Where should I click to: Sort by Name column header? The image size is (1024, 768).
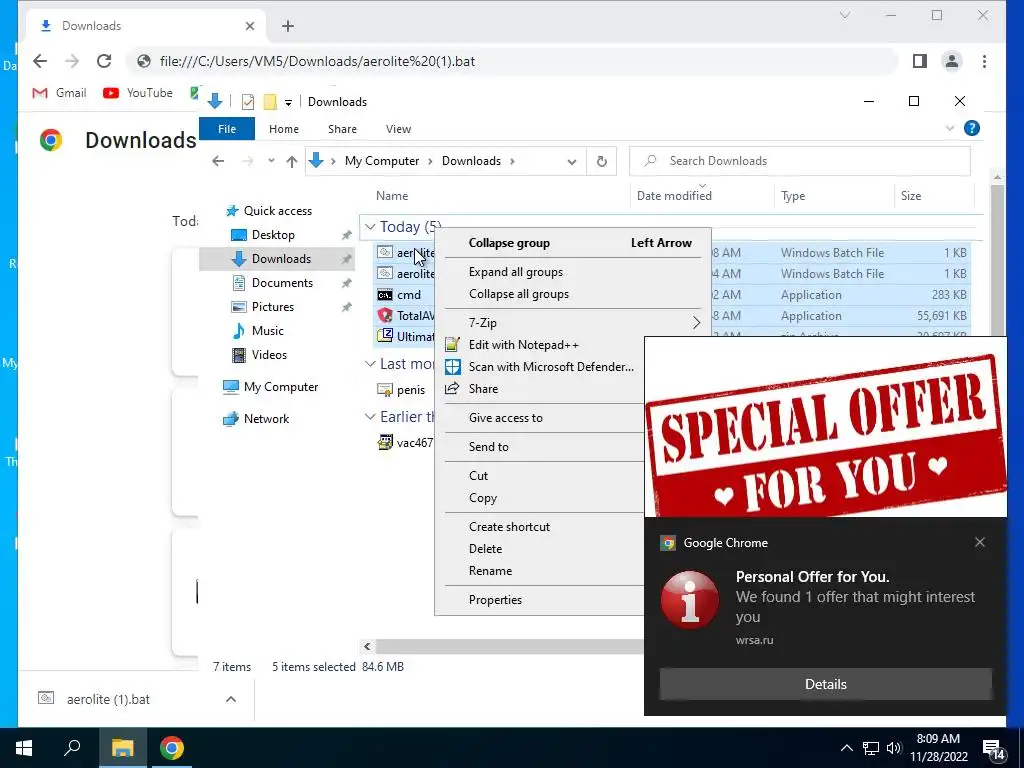392,196
